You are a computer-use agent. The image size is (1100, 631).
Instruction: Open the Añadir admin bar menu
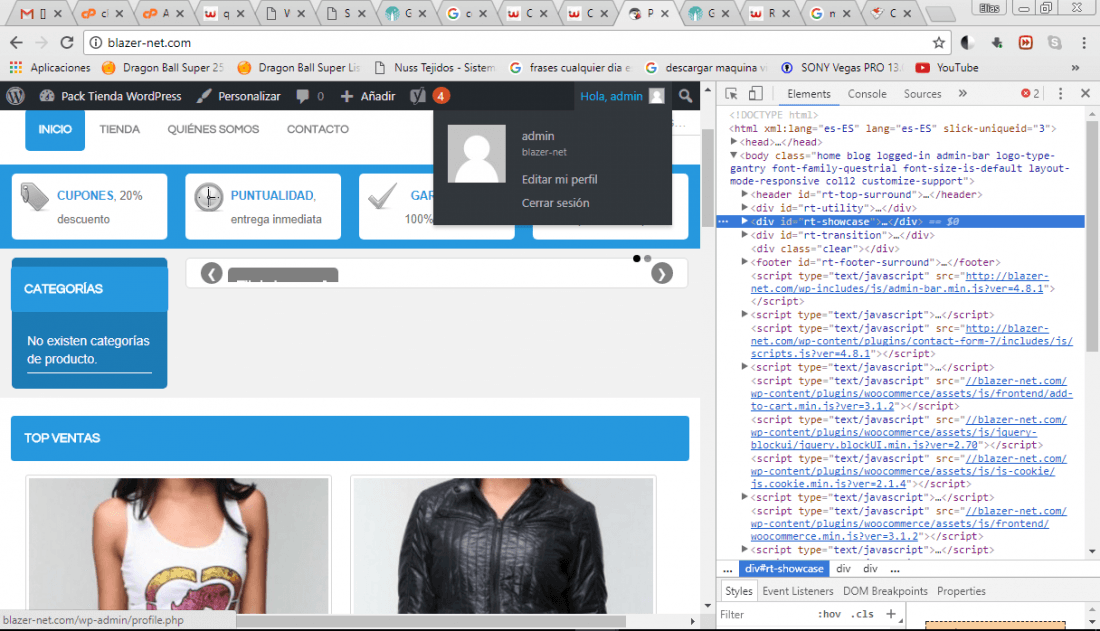tap(368, 96)
